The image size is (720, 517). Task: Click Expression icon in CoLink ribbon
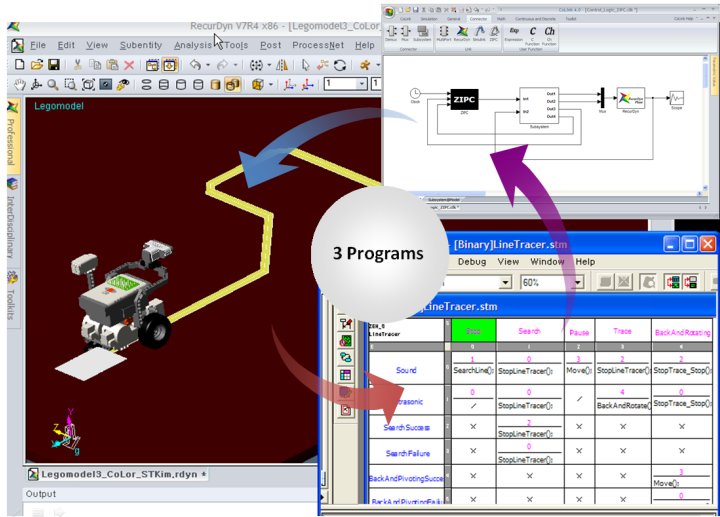pos(514,34)
